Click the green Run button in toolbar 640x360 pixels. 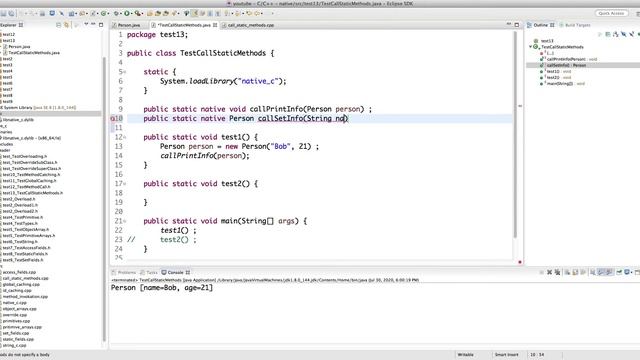pos(127,13)
